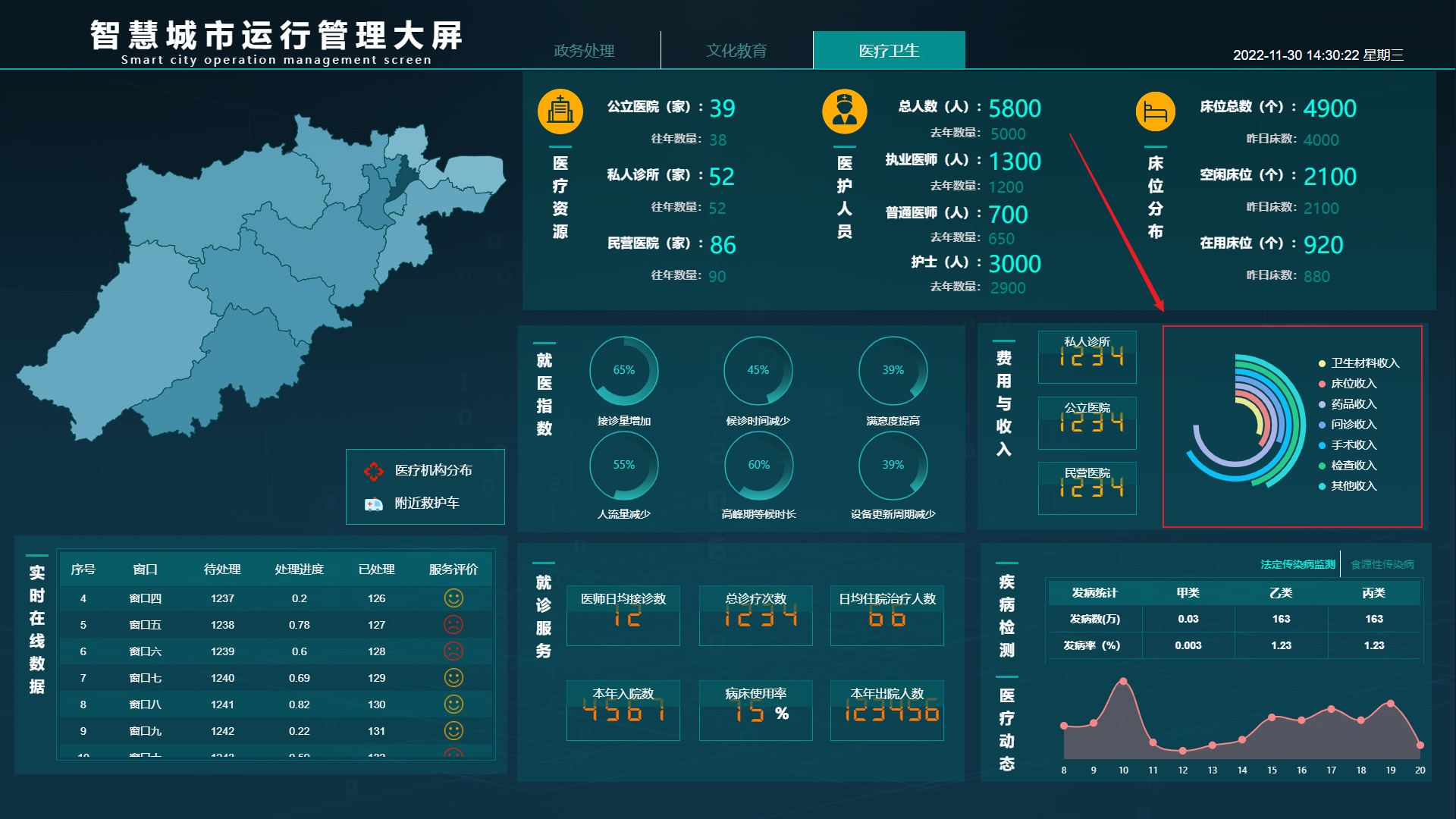Click the 60% 高峰期等候时长 ring gauge
Screen dimensions: 1456x819
point(758,466)
